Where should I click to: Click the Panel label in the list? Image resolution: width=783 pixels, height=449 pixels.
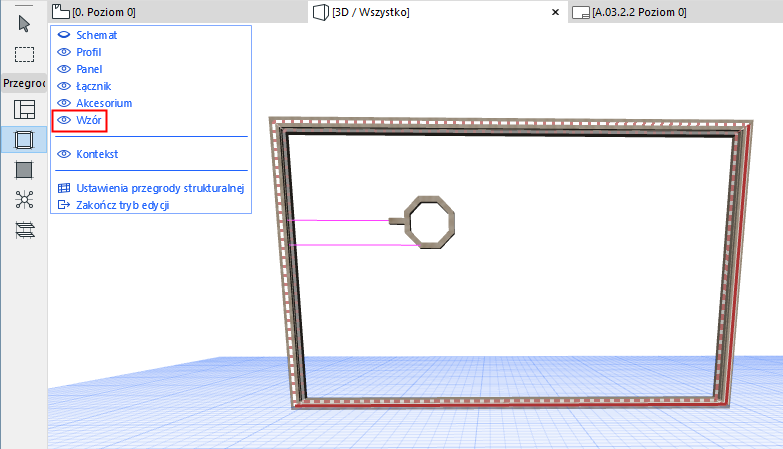tap(89, 69)
